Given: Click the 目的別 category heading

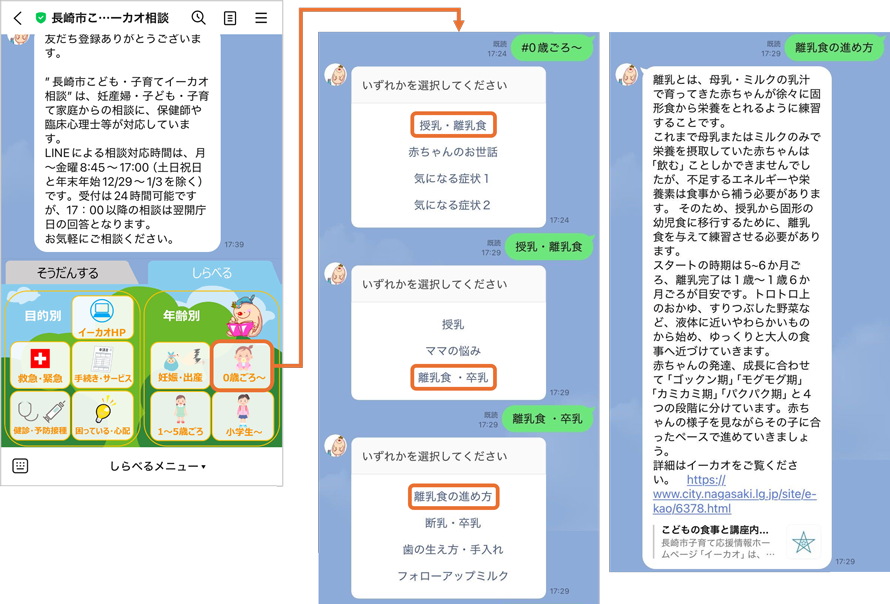Looking at the screenshot, I should click(x=43, y=316).
